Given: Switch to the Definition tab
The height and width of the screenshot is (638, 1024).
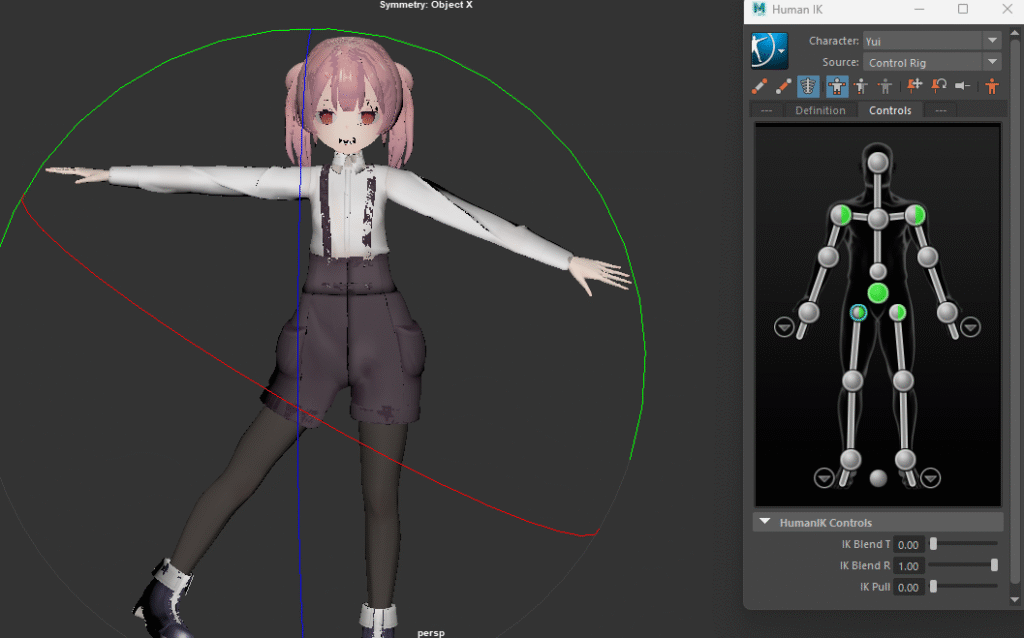Looking at the screenshot, I should (820, 110).
